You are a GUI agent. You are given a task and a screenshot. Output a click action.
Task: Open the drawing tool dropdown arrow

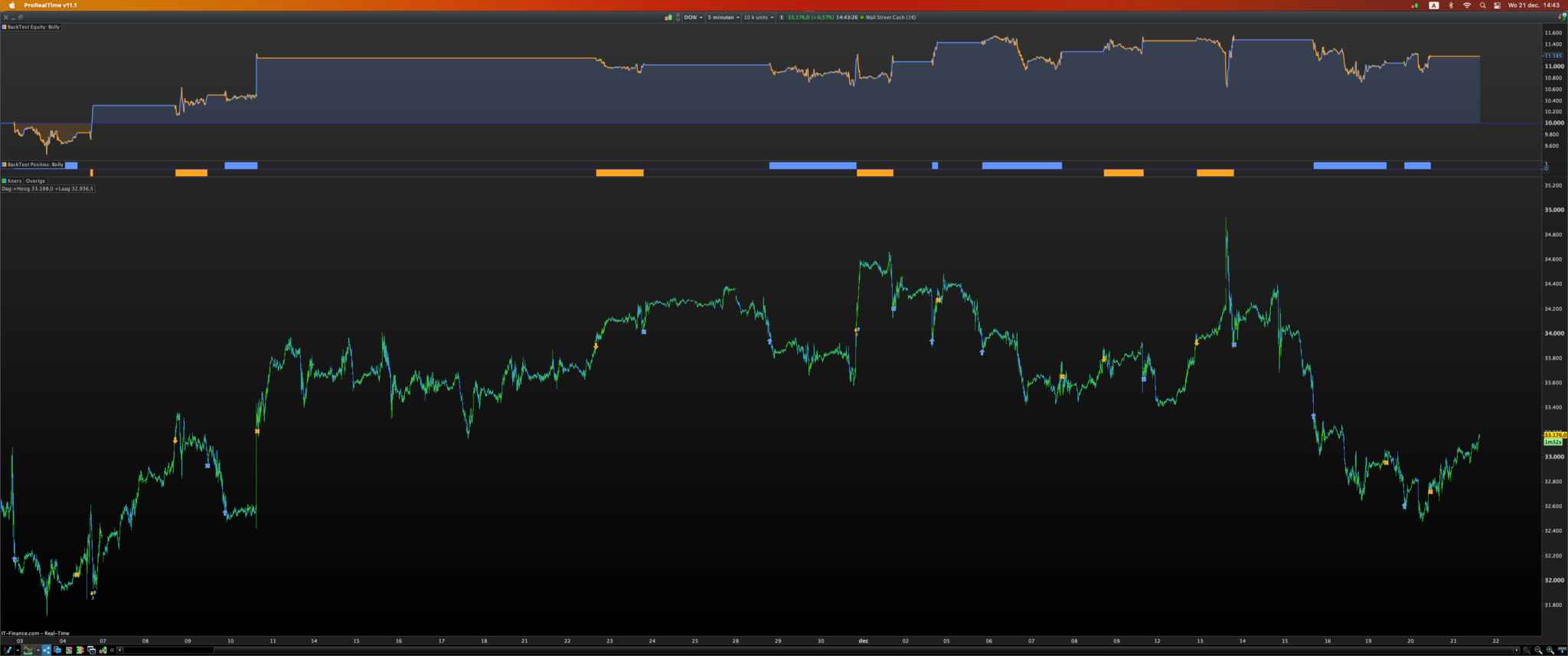(x=18, y=650)
